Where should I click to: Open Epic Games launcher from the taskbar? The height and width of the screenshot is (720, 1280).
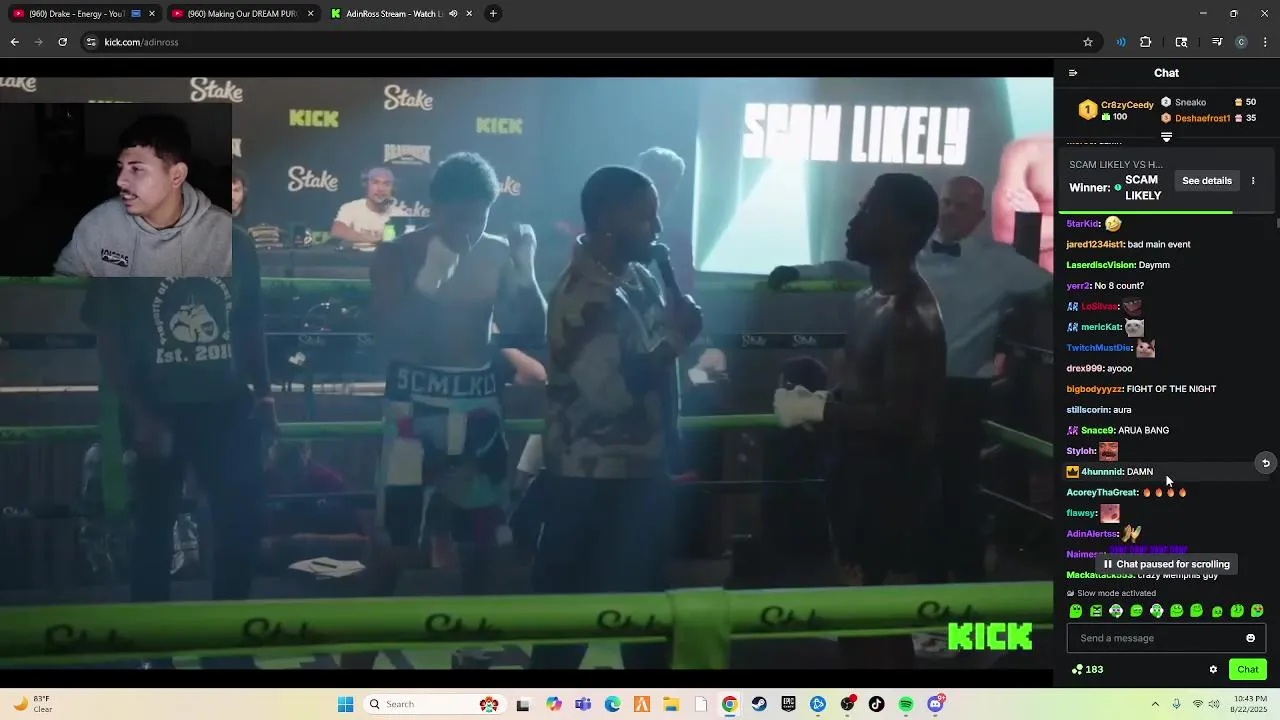789,704
